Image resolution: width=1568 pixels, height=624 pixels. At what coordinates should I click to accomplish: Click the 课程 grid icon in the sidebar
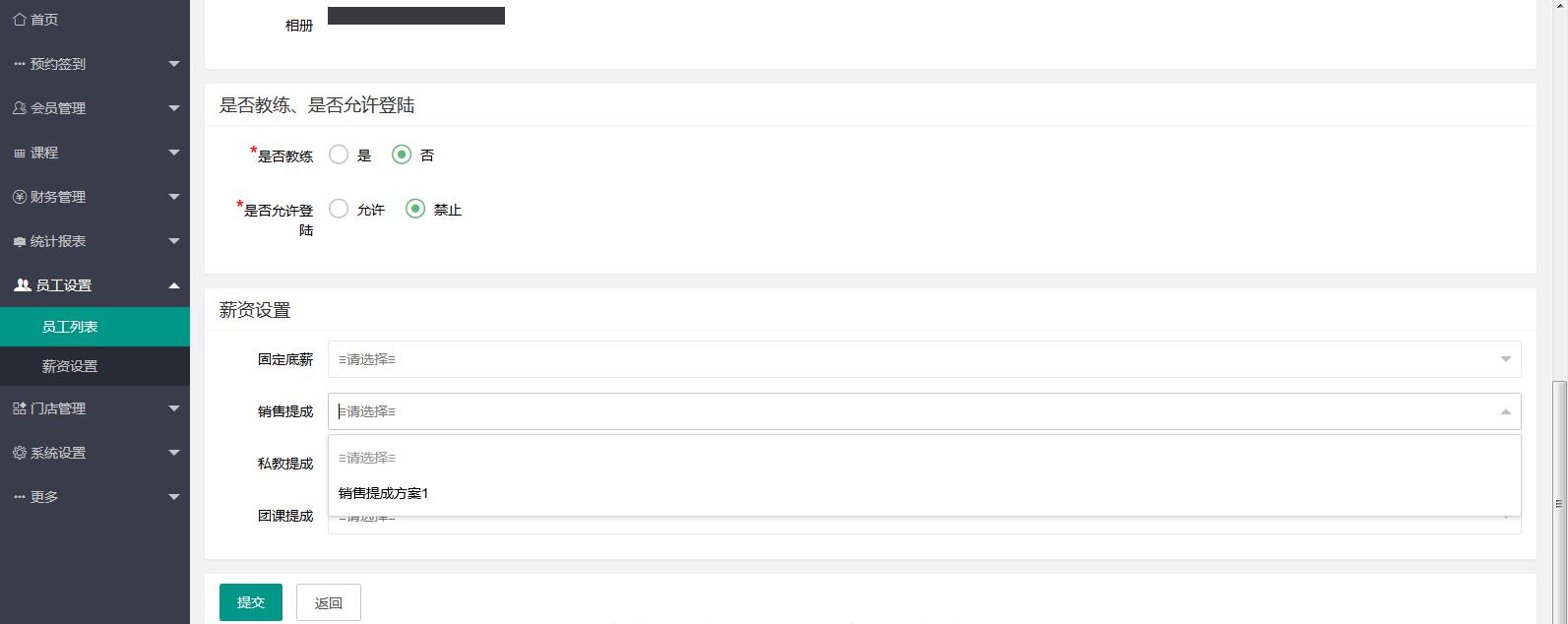pyautogui.click(x=20, y=153)
